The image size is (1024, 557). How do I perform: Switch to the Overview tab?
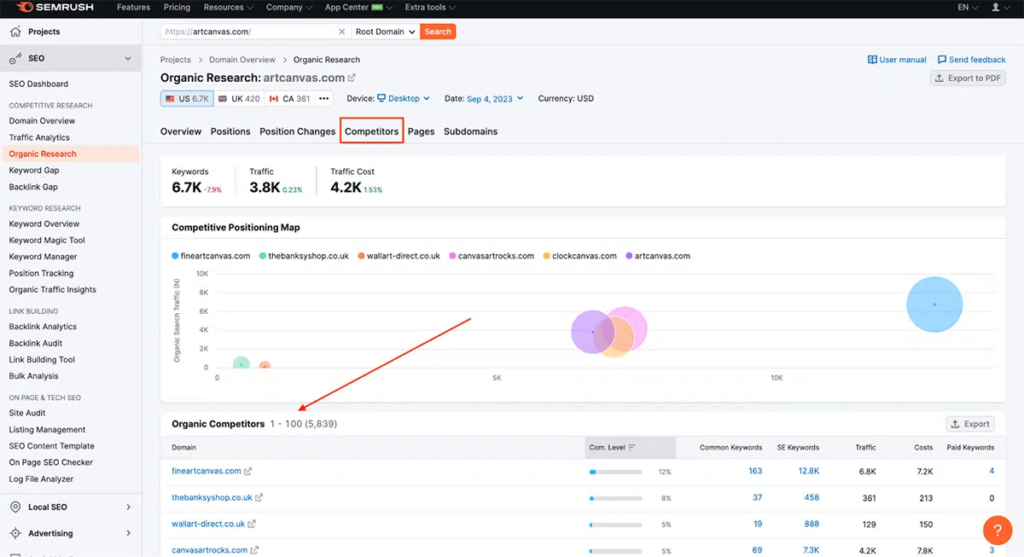[x=181, y=131]
